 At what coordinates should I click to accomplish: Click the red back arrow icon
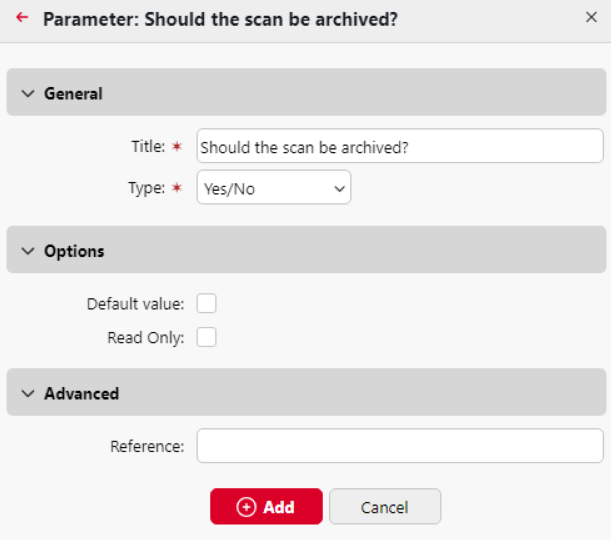coord(23,17)
